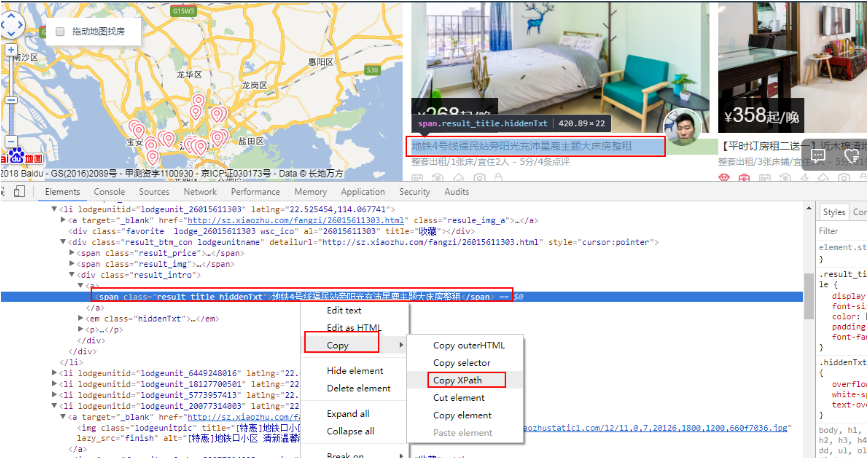Expand the a resule_img_a node
This screenshot has width=868, height=458.
(63, 220)
